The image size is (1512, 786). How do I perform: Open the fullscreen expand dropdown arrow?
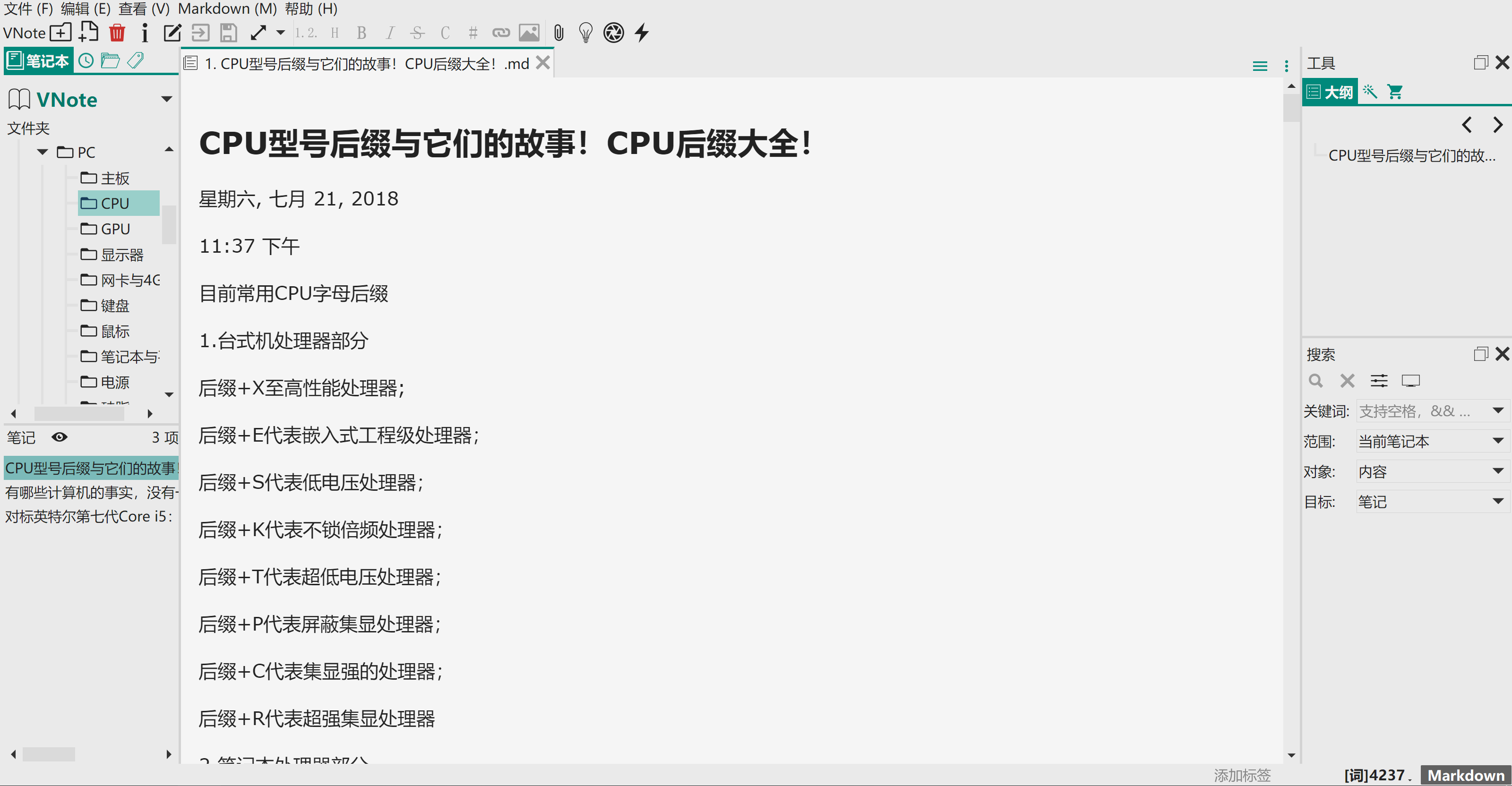coord(281,33)
